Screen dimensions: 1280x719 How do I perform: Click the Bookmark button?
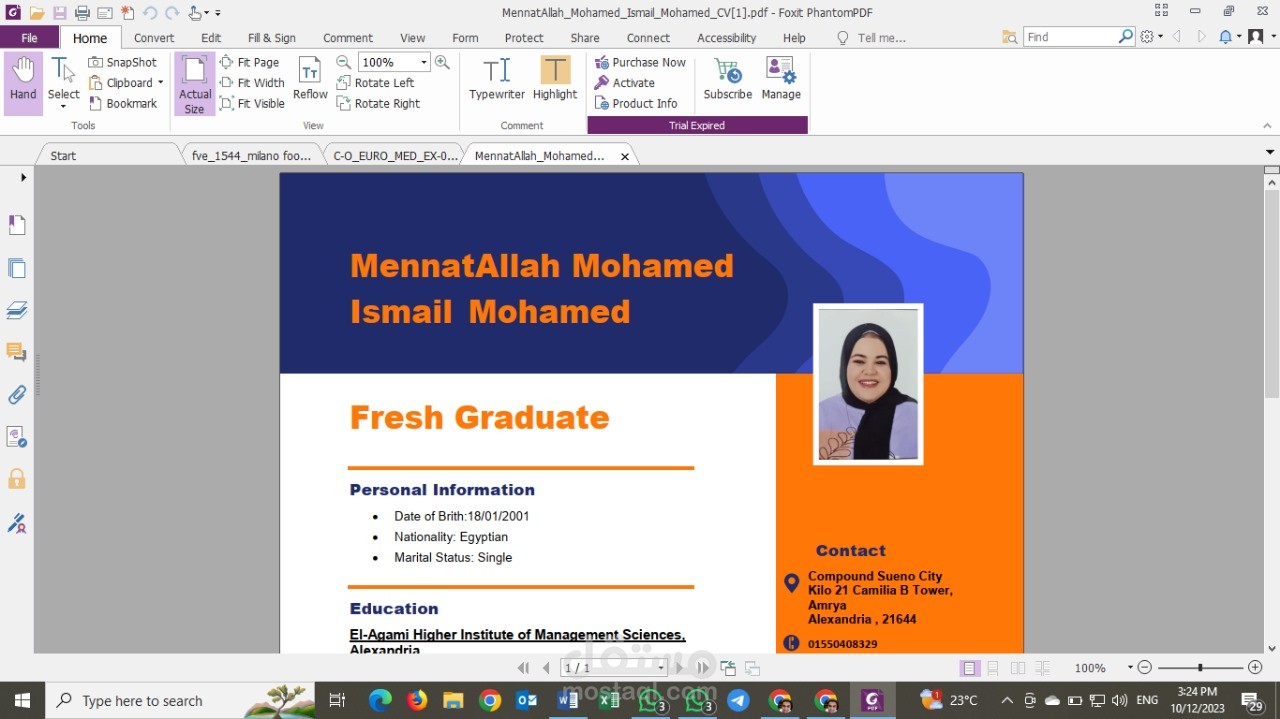pos(123,103)
